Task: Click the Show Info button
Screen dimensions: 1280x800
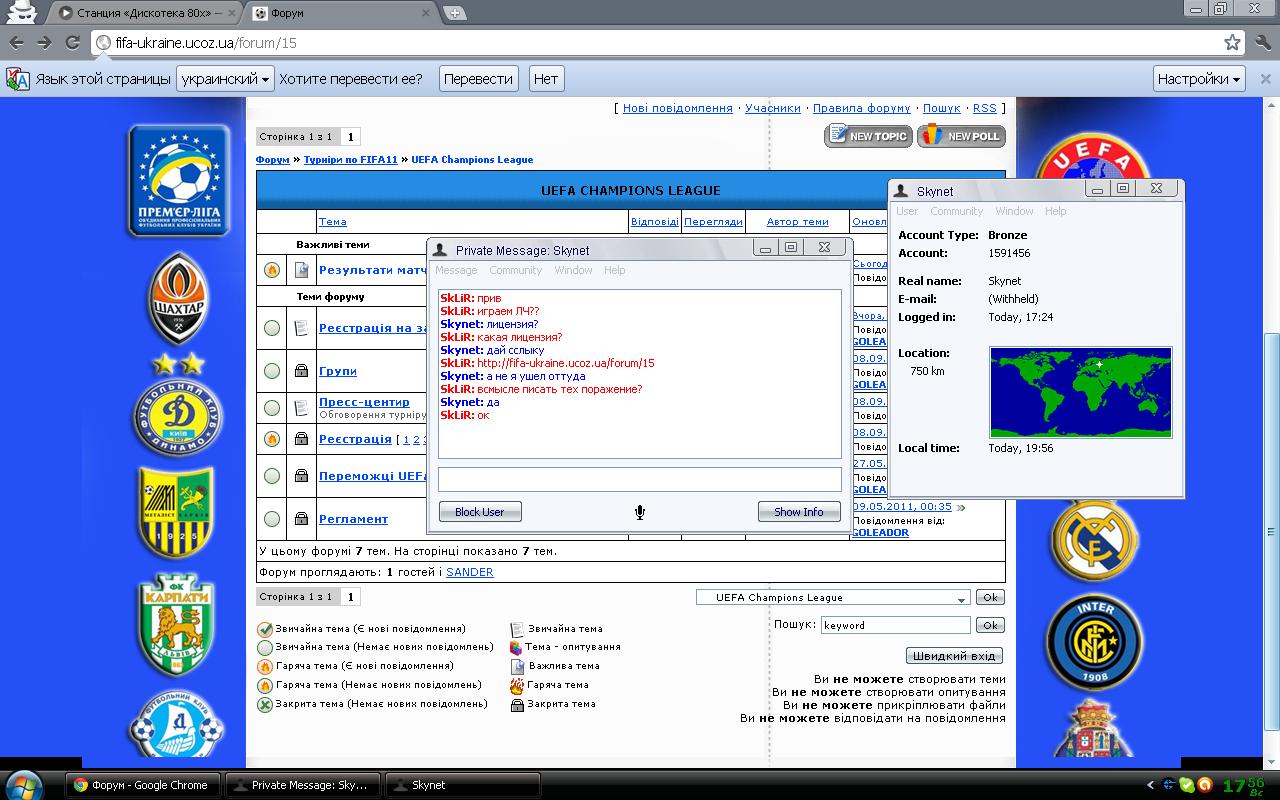Action: point(799,512)
